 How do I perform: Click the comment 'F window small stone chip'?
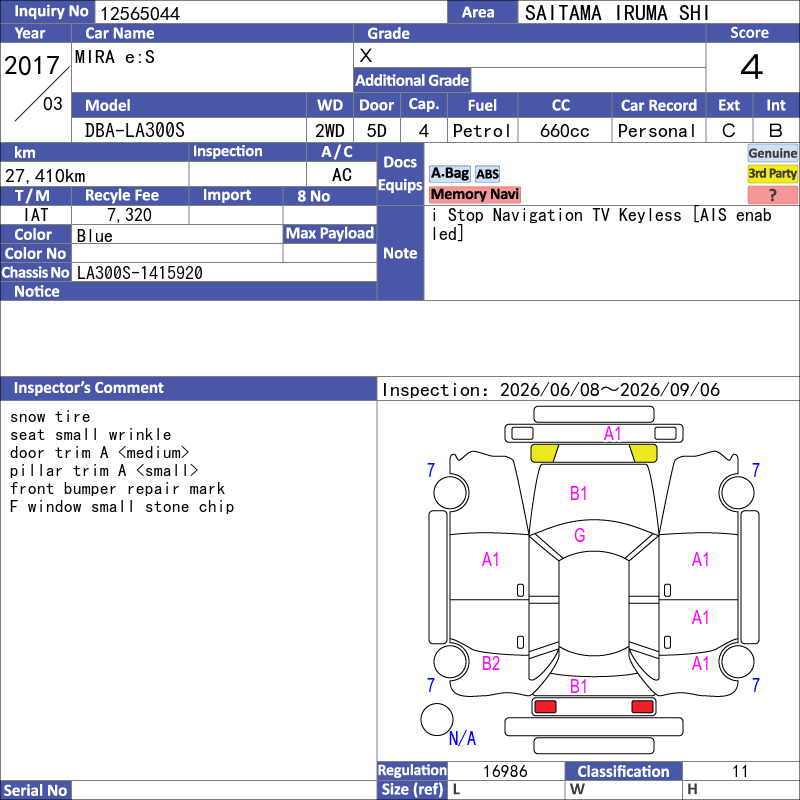point(122,507)
